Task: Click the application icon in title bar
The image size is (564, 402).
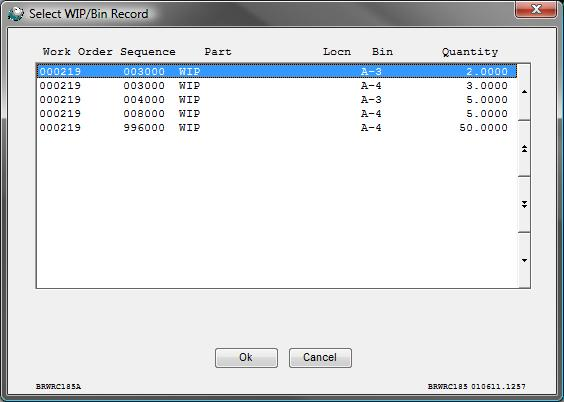Action: click(x=15, y=14)
